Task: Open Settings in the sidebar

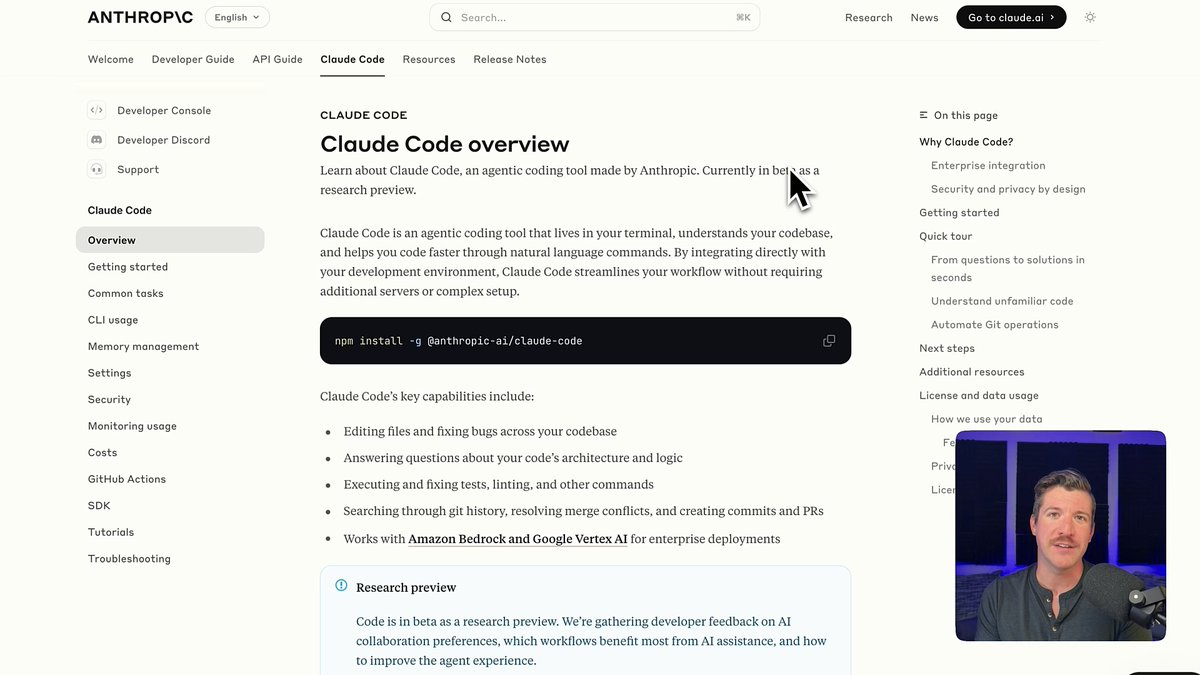Action: click(x=109, y=373)
